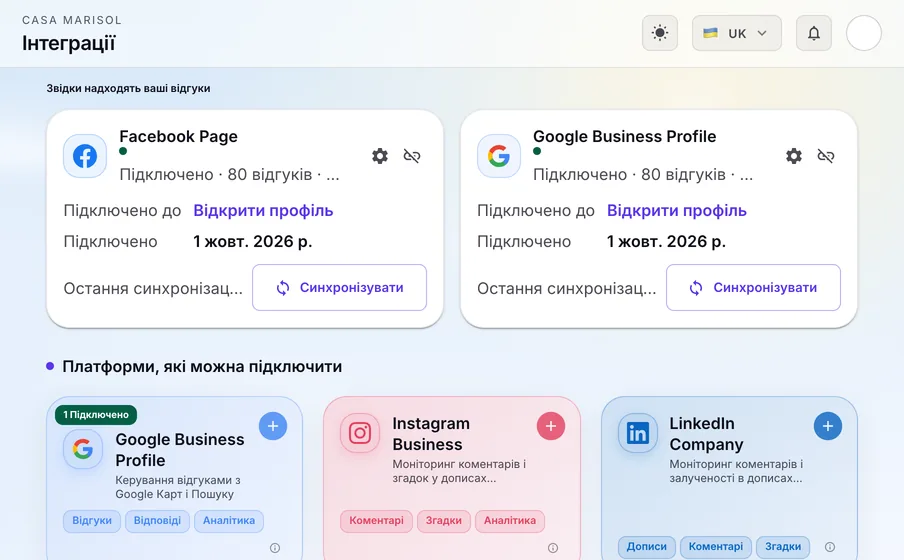This screenshot has width=904, height=560.
Task: Click the LinkedIn logo icon
Action: [638, 433]
